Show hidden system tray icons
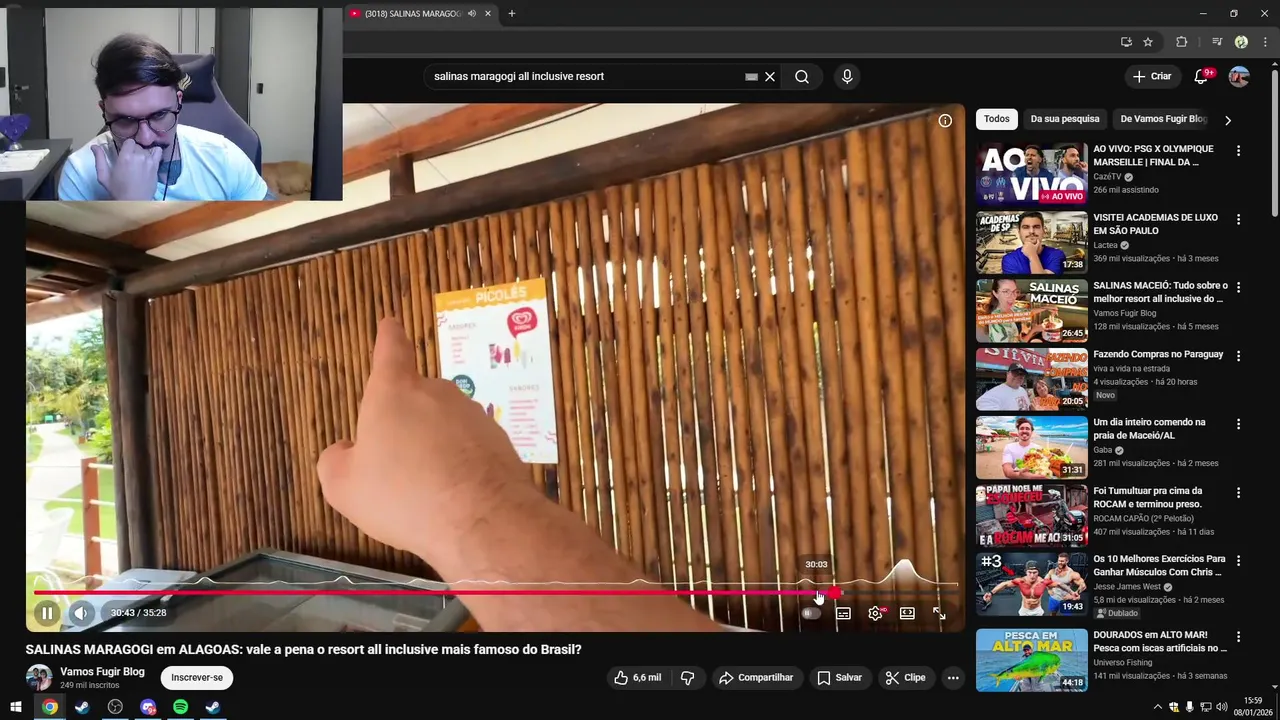1280x720 pixels. (1158, 707)
